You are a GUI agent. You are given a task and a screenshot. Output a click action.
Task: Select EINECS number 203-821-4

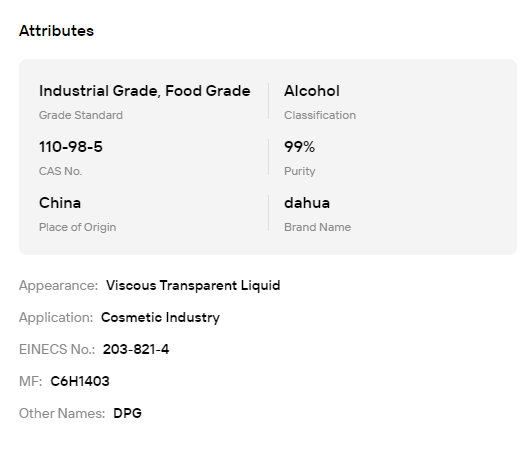click(x=136, y=349)
